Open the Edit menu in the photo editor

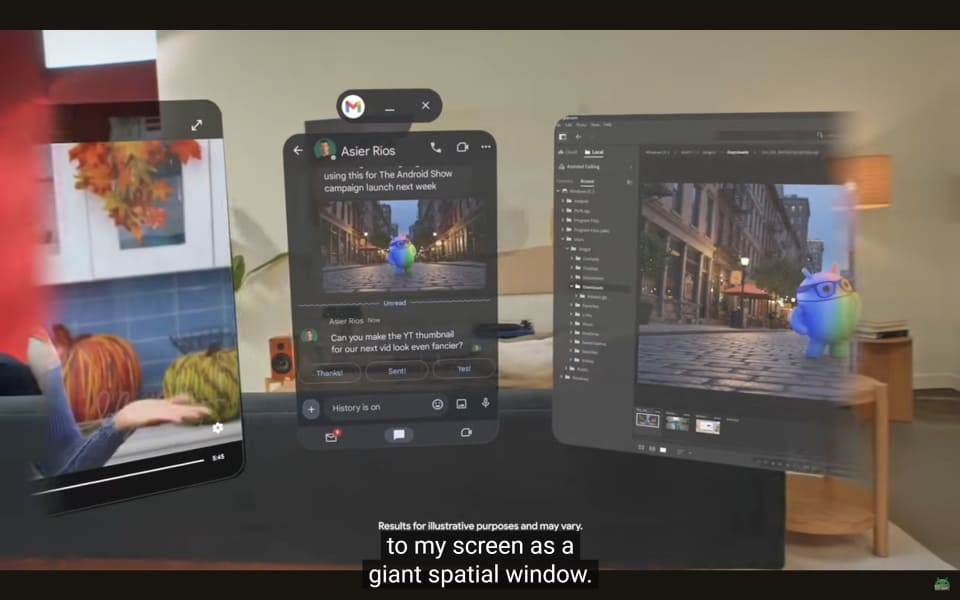pyautogui.click(x=569, y=125)
